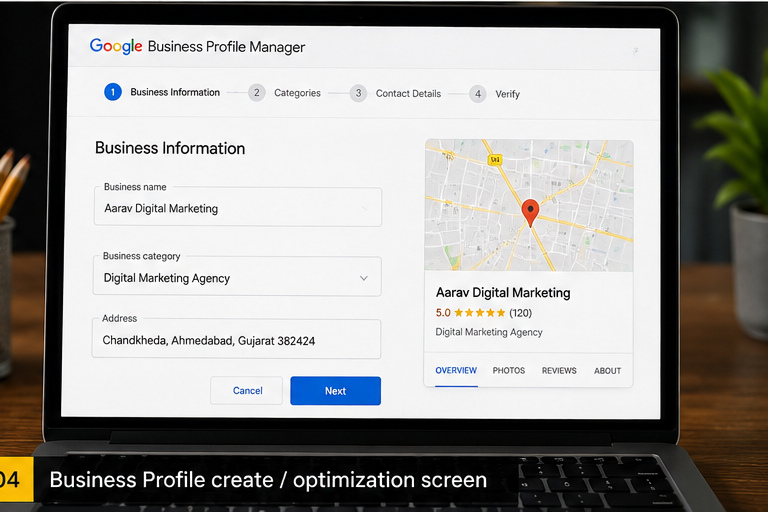Click the yellow highway shield on map
Screen dimensions: 768x512
495,160
